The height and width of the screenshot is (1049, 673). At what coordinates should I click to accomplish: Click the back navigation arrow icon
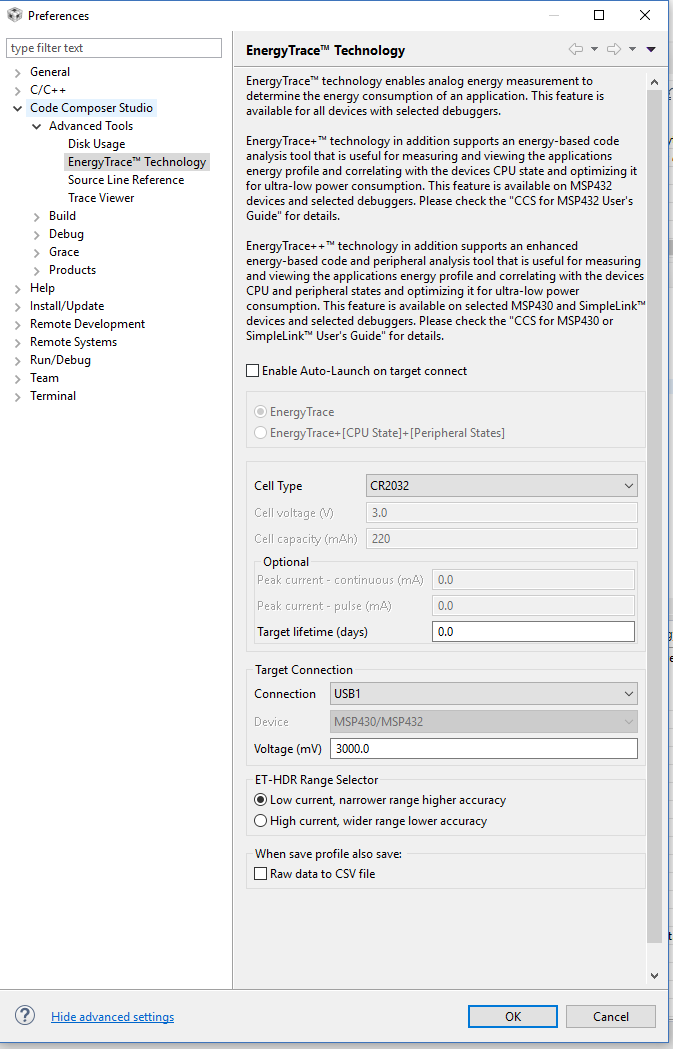click(x=575, y=49)
